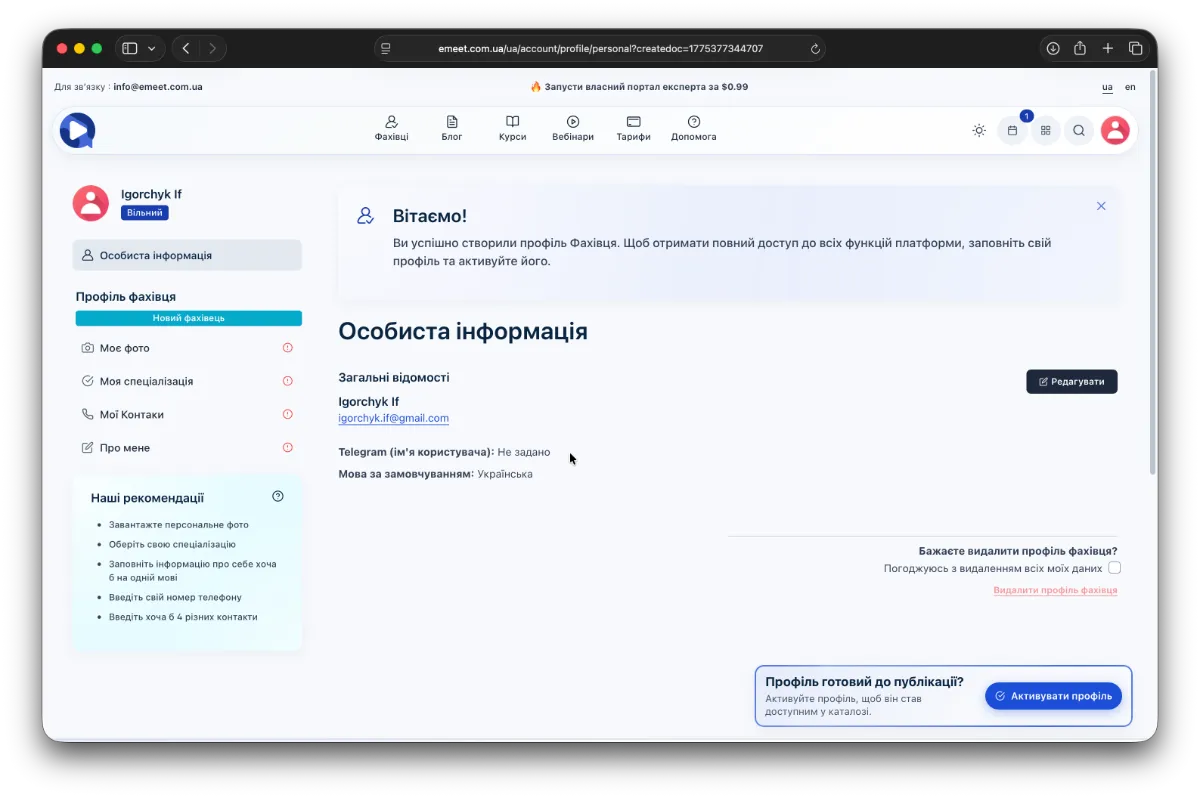1200x798 pixels.
Task: Switch language to en
Action: (1130, 87)
